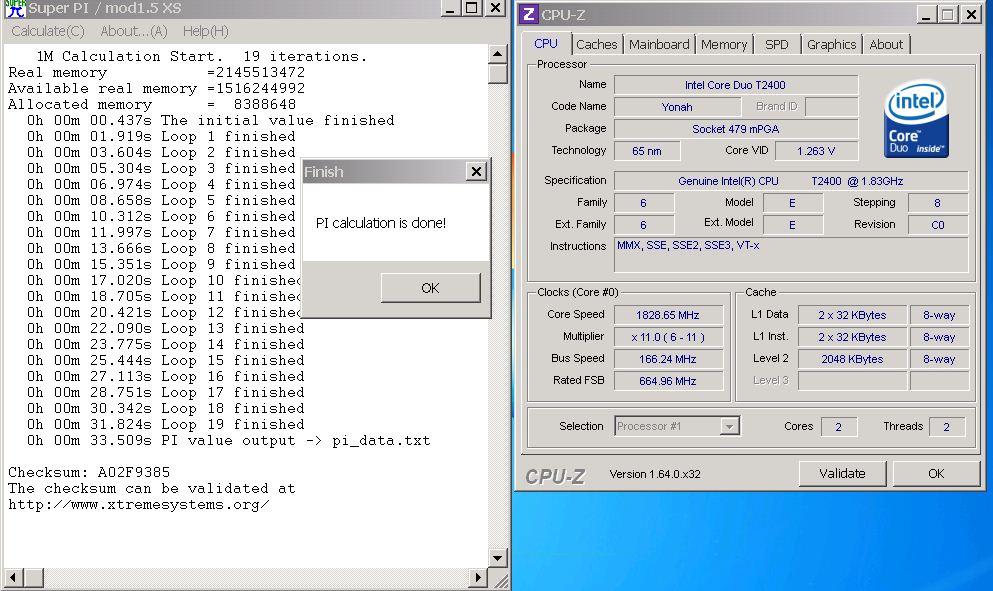The width and height of the screenshot is (993, 591).
Task: Click the Cores value '2'
Action: tap(838, 427)
